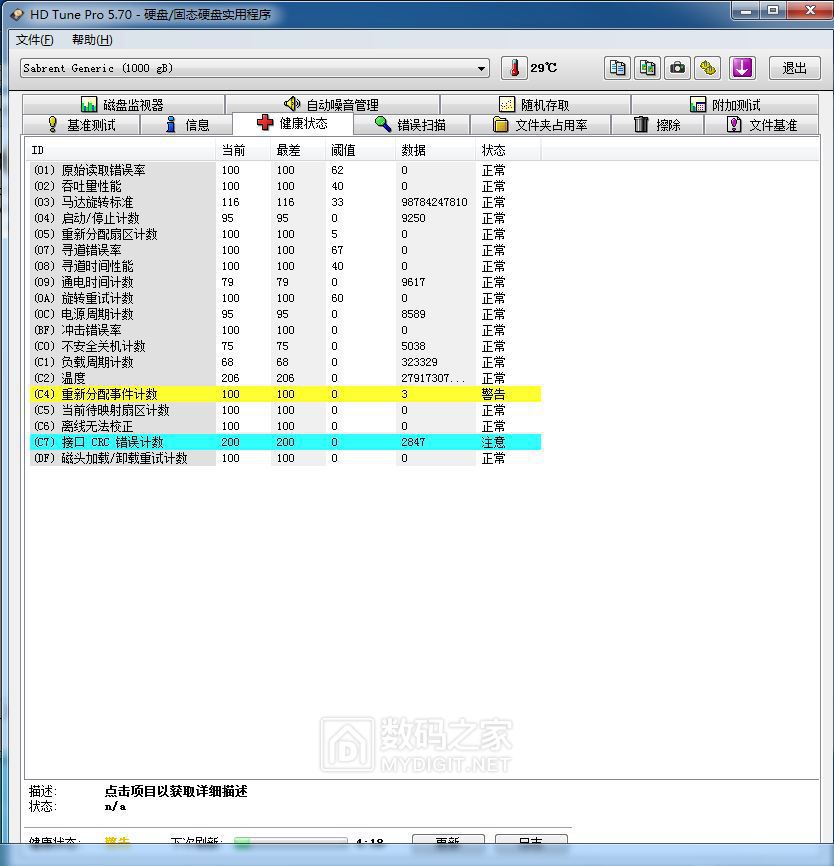
Task: Switch to the 磁盘监视器 tab
Action: coord(123,104)
